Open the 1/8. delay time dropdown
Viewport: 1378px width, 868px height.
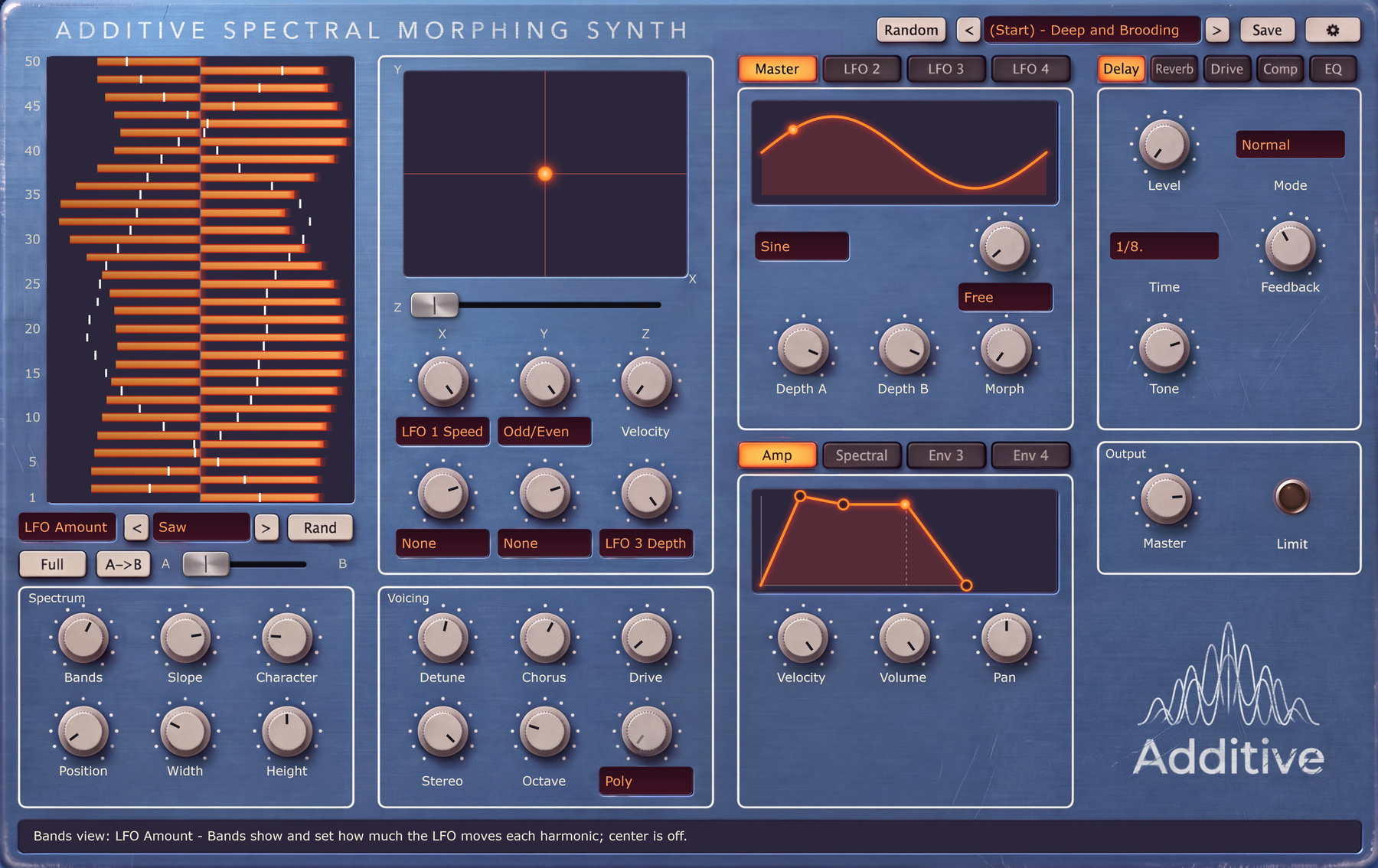pos(1164,246)
